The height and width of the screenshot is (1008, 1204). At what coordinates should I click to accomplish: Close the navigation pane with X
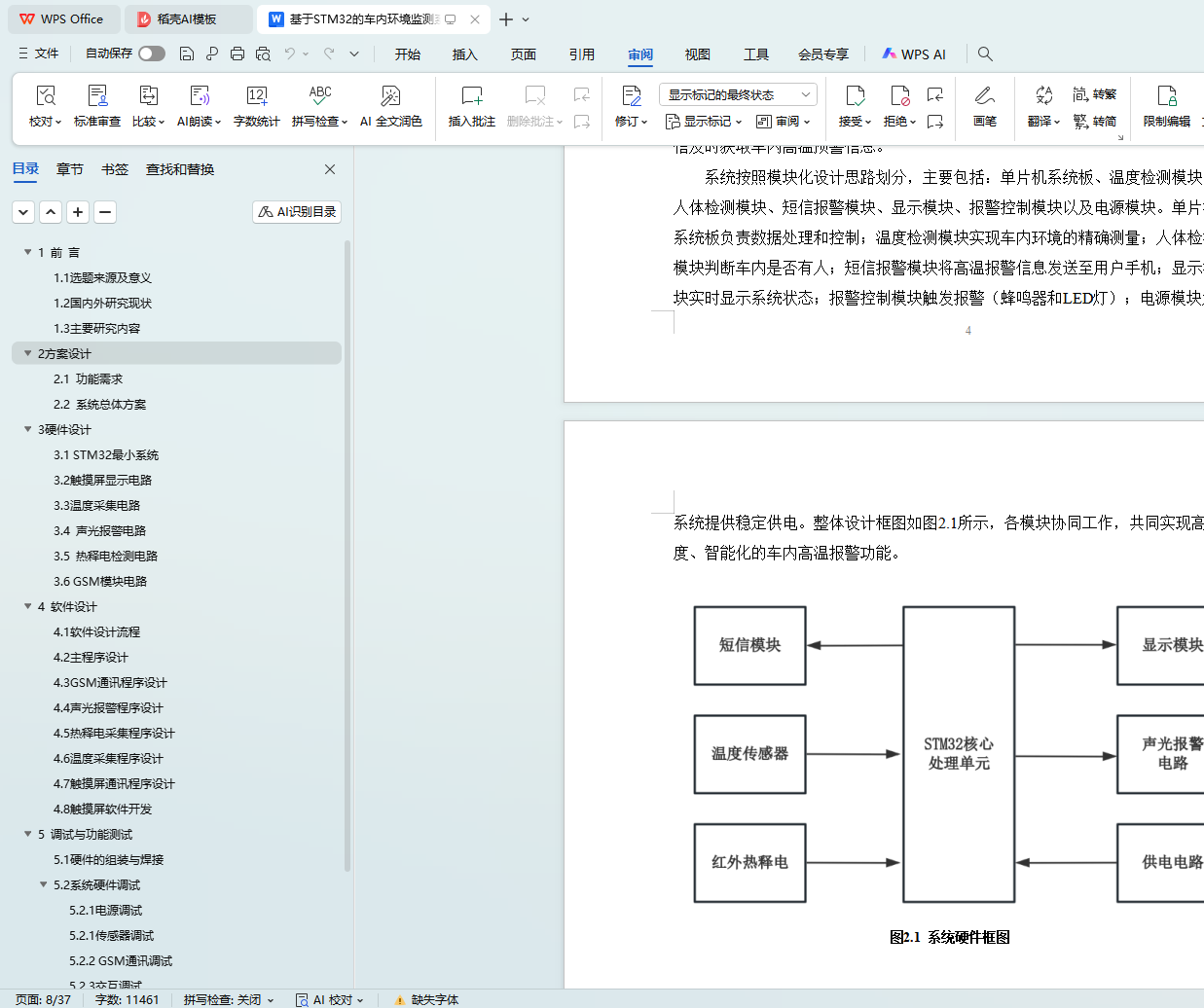pyautogui.click(x=330, y=169)
